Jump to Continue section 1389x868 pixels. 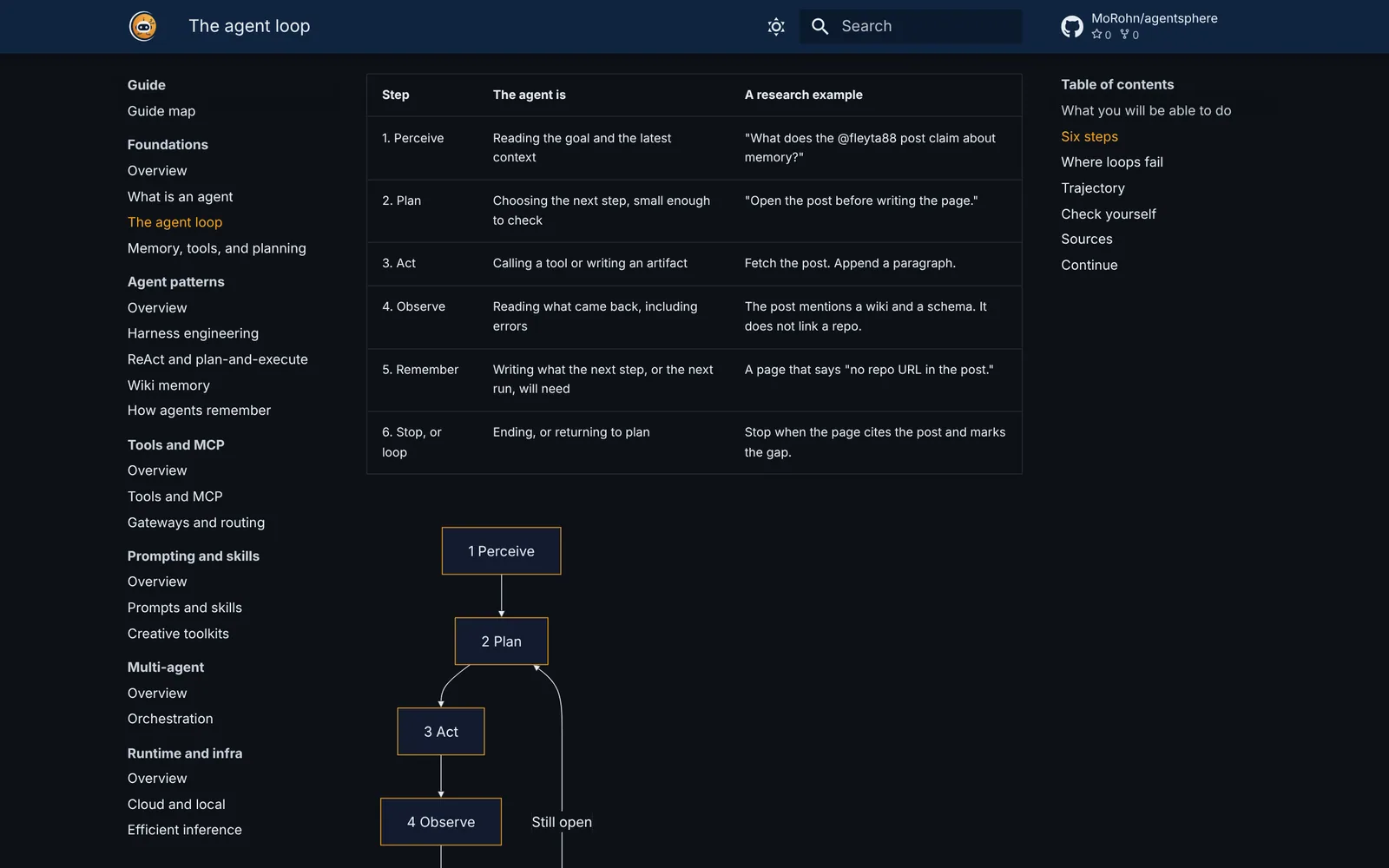coord(1089,265)
